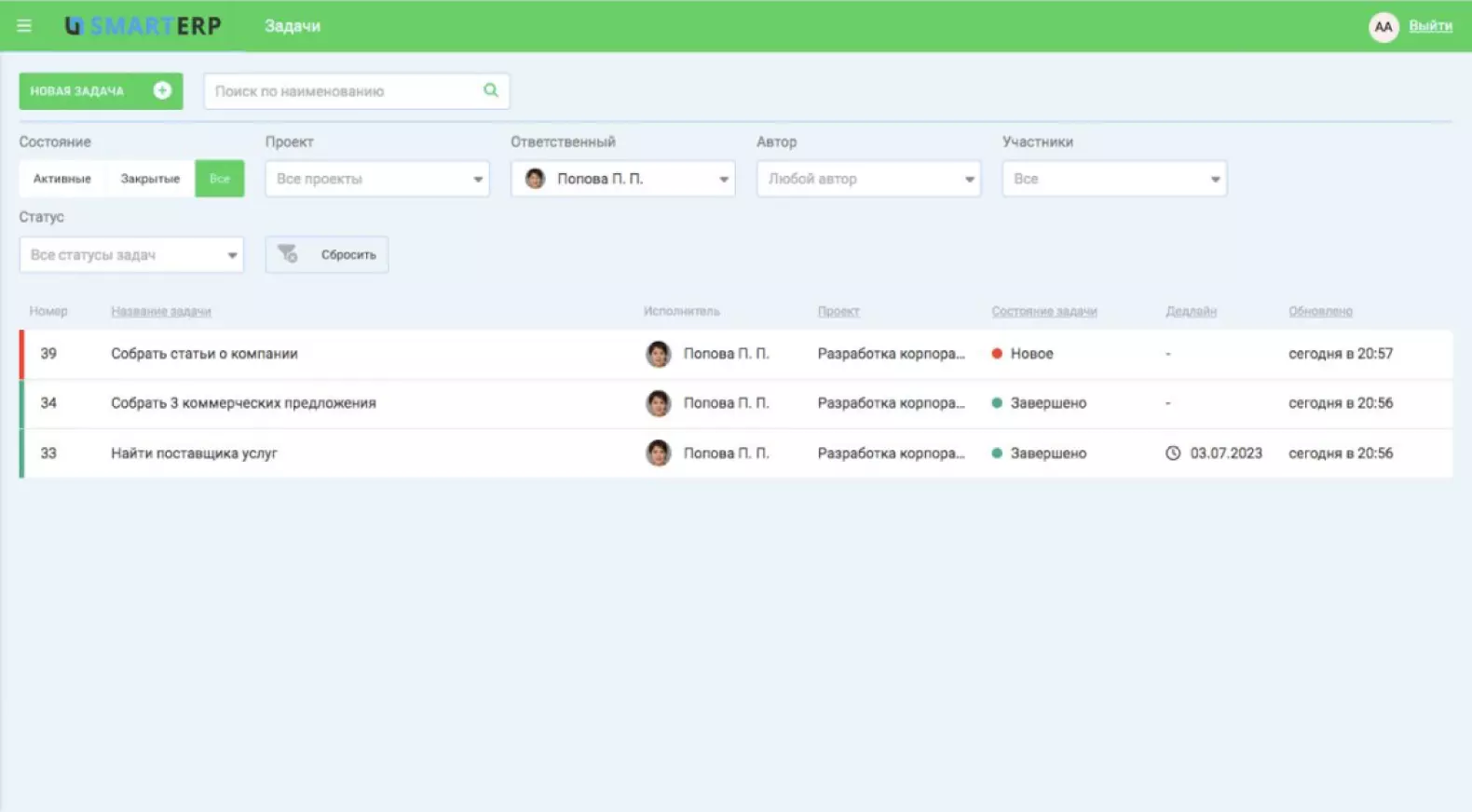Click the AA user avatar
The width and height of the screenshot is (1472, 812).
(x=1383, y=27)
